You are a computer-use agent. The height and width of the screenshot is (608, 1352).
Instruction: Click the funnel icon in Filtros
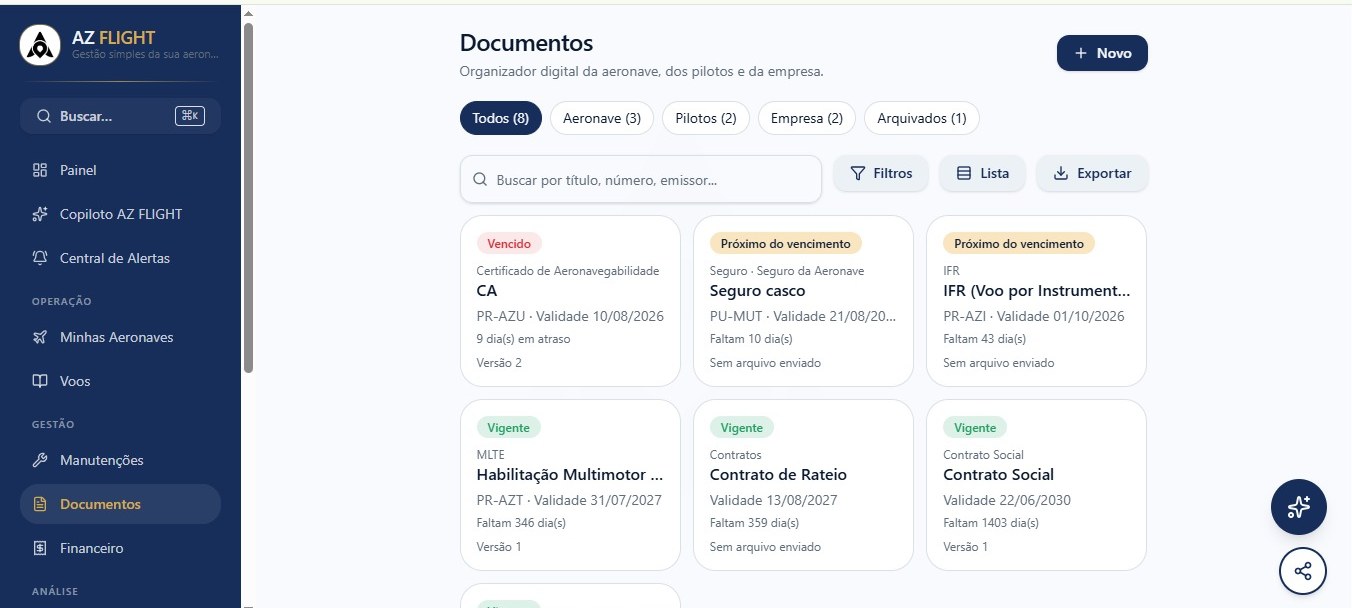(x=857, y=173)
